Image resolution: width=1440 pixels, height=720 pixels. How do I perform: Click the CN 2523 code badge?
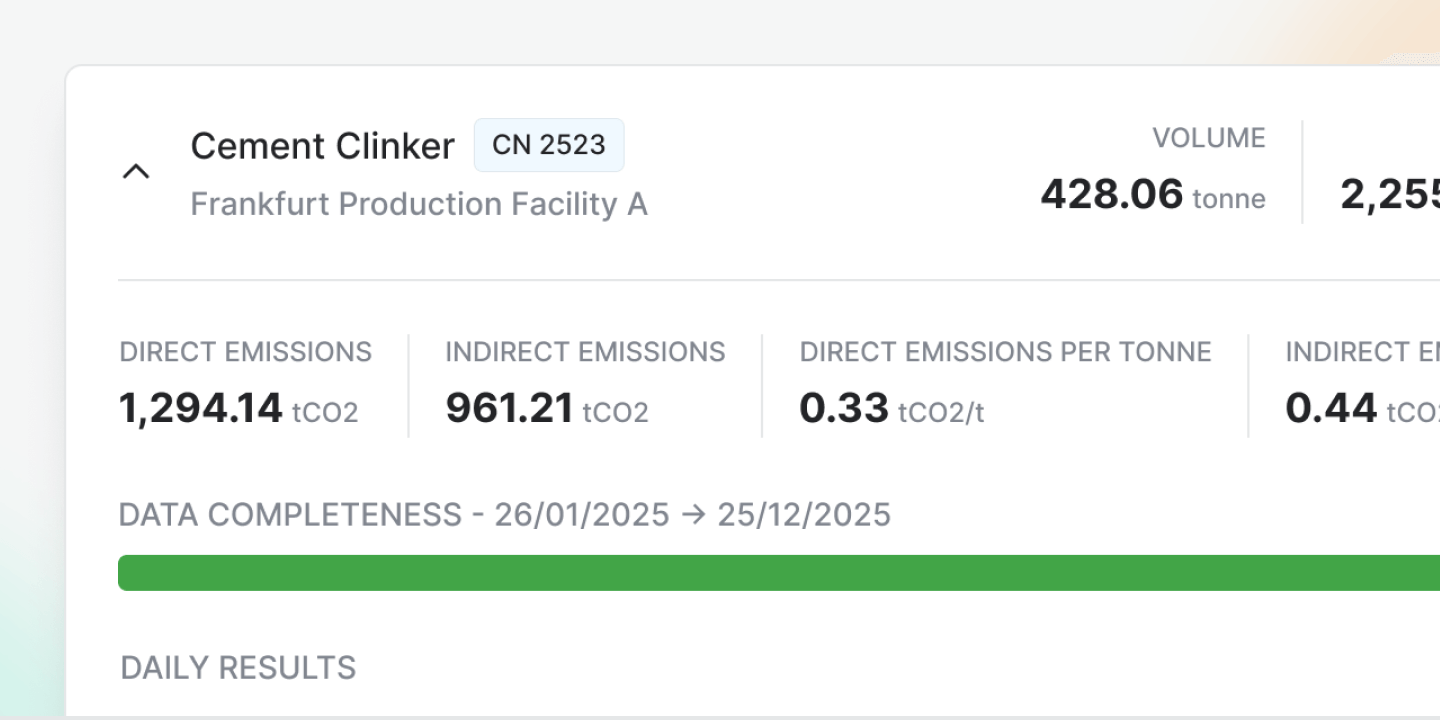pos(548,144)
